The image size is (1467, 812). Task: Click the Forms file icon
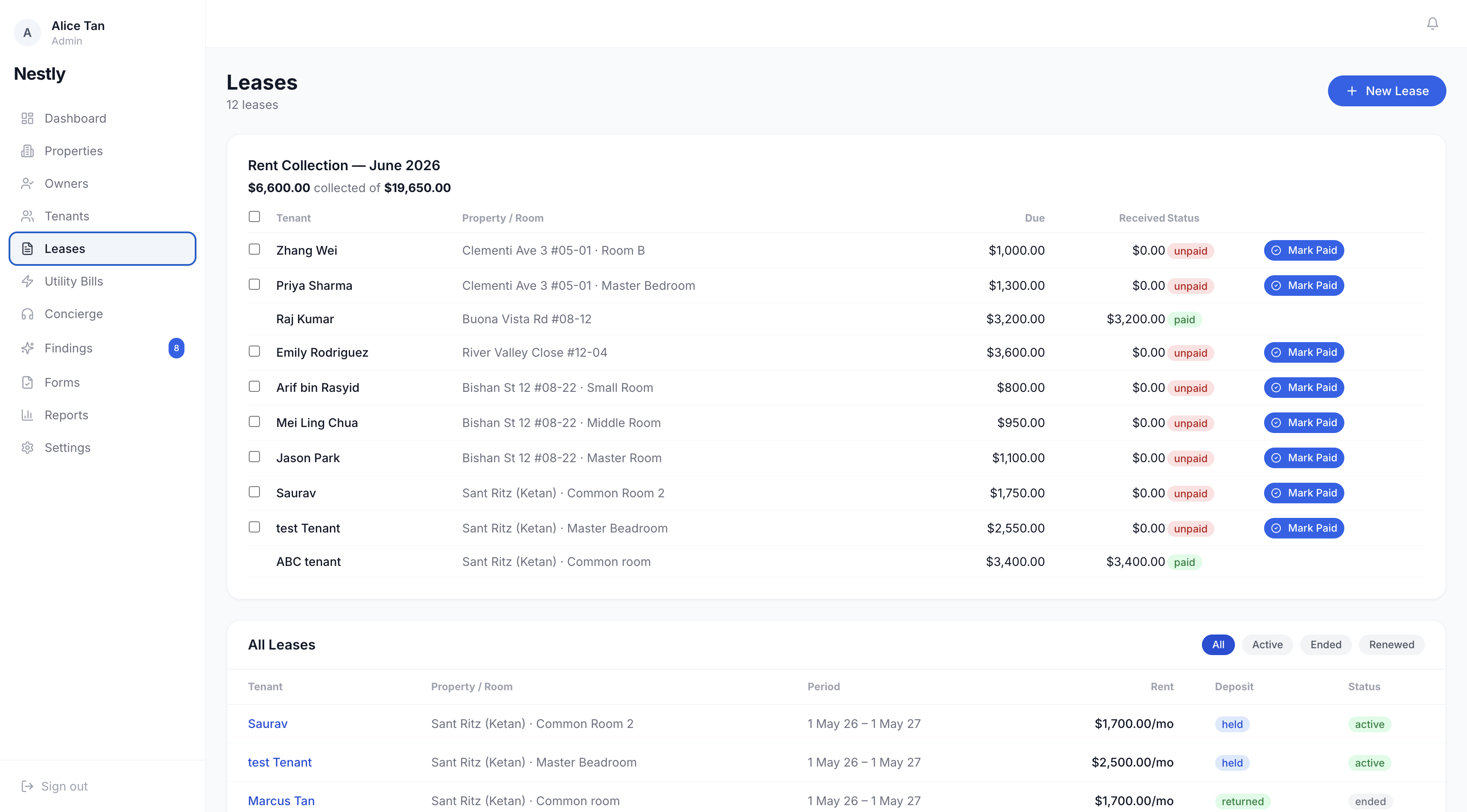pyautogui.click(x=27, y=382)
